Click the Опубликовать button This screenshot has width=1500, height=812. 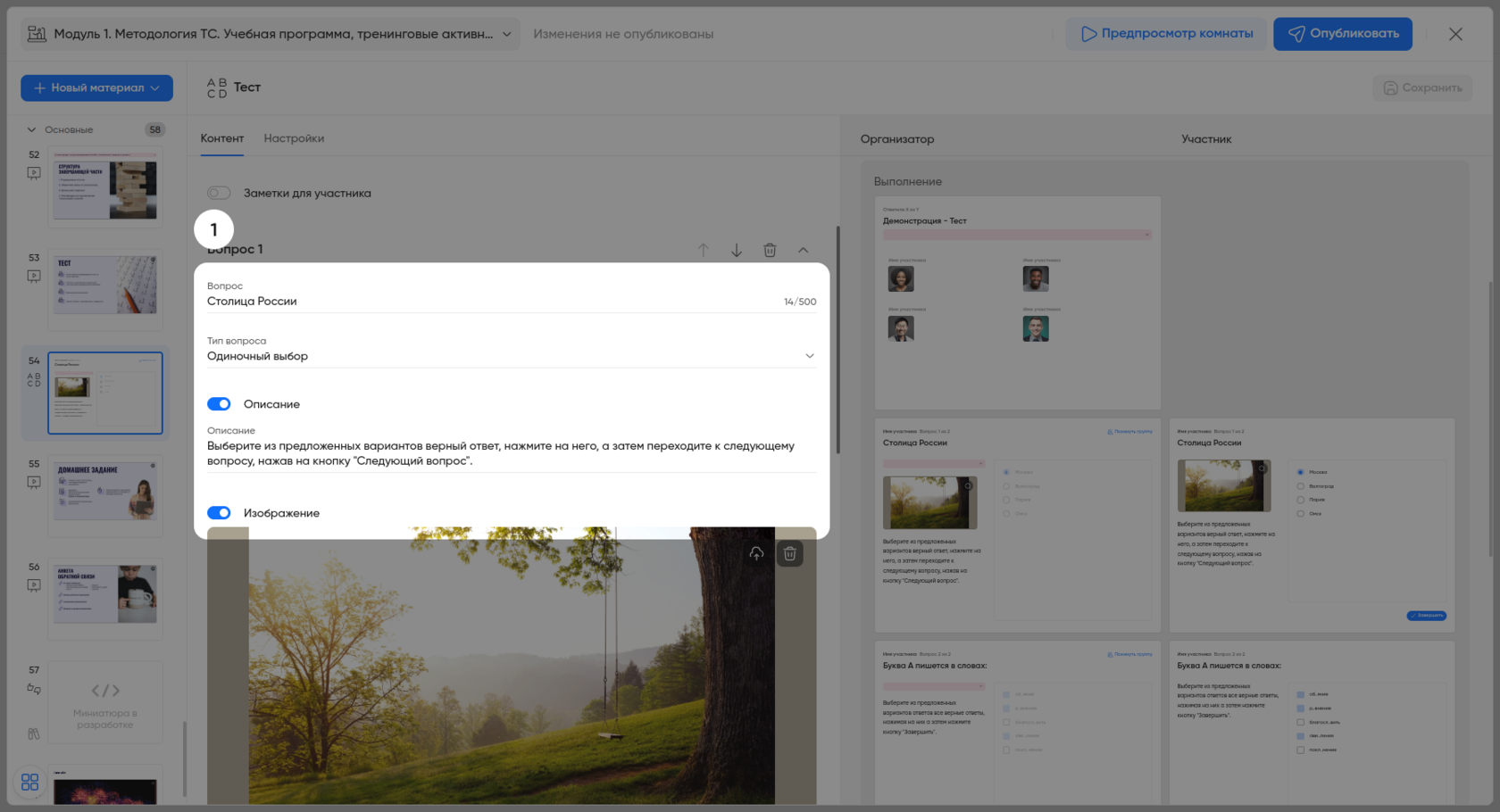[1342, 34]
